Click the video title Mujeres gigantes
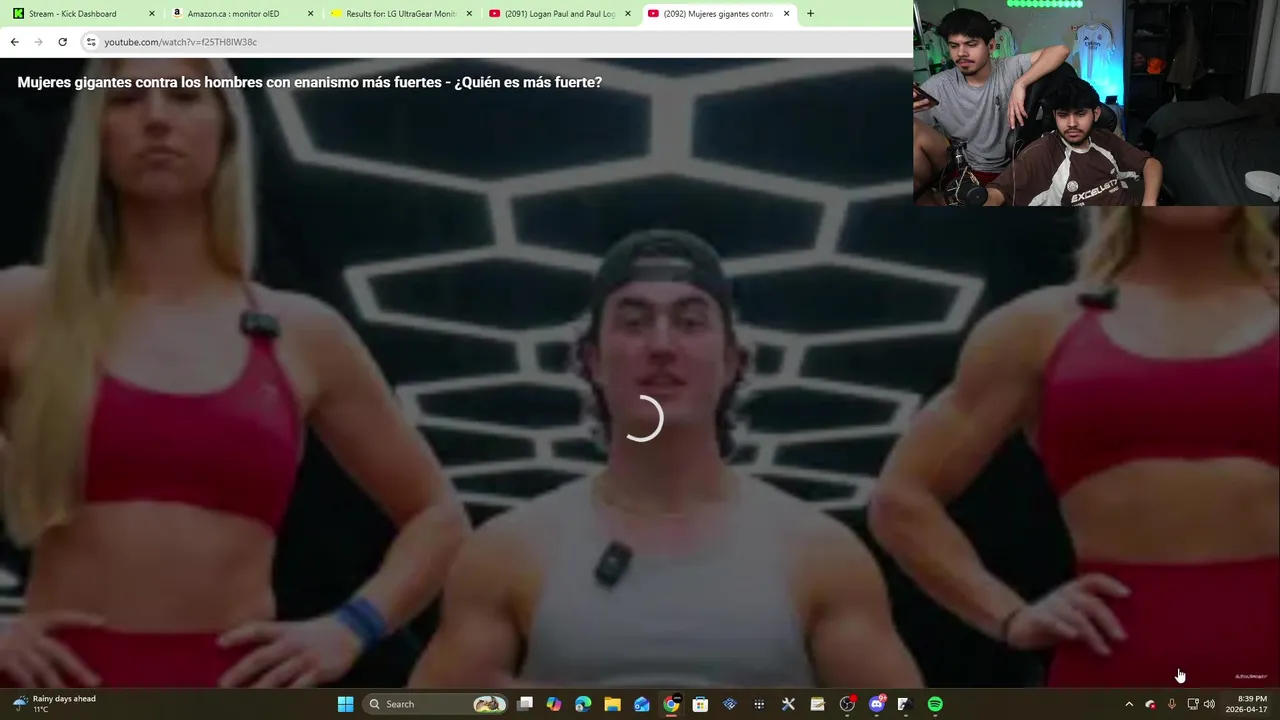The height and width of the screenshot is (720, 1280). tap(309, 82)
